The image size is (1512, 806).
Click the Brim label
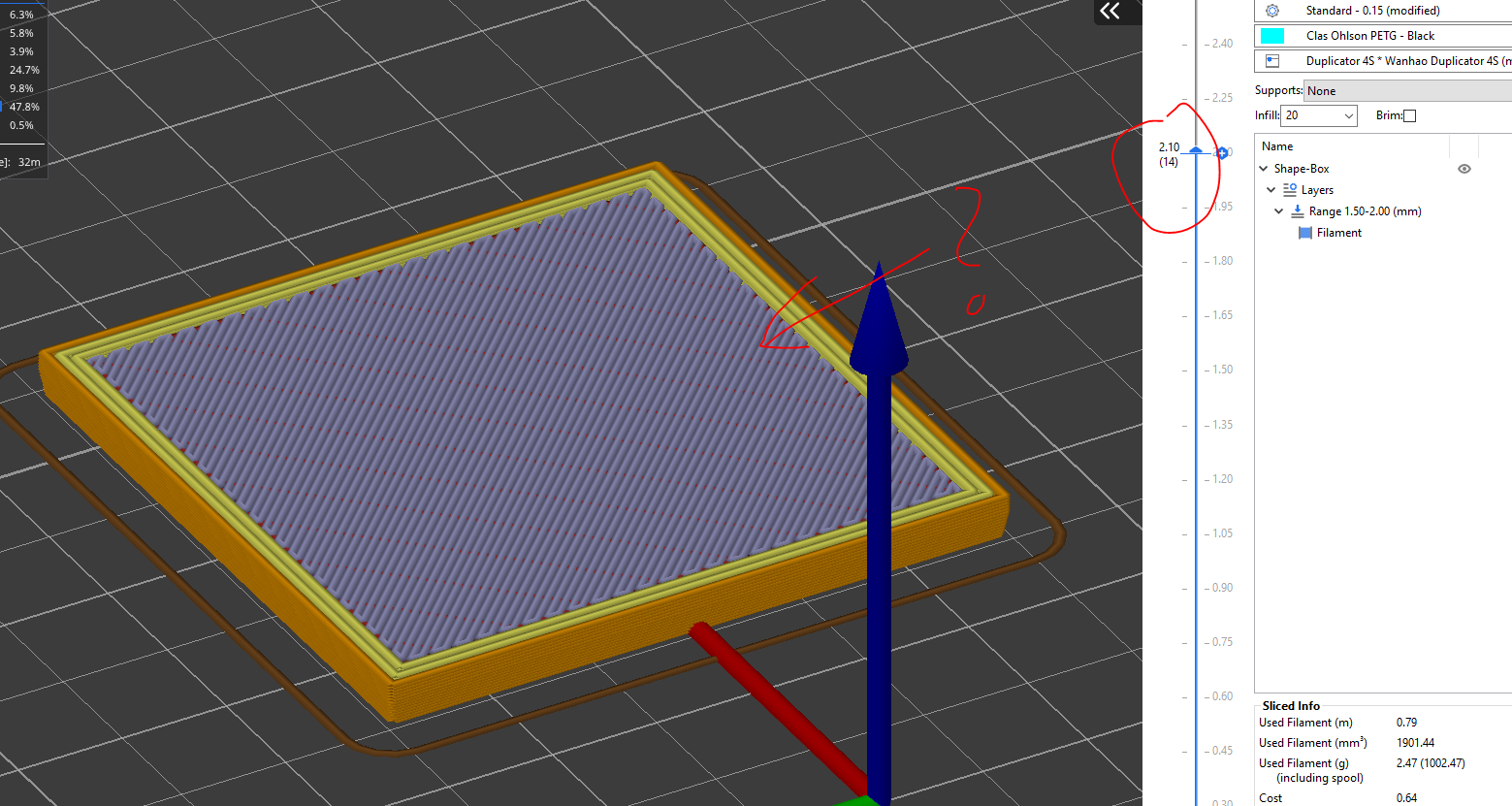[1389, 115]
